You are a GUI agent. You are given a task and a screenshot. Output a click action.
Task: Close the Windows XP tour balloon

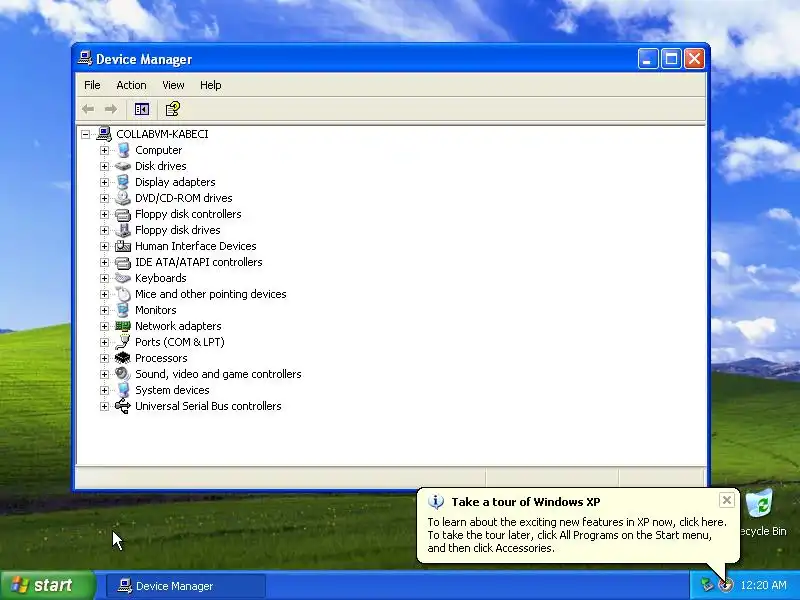727,500
